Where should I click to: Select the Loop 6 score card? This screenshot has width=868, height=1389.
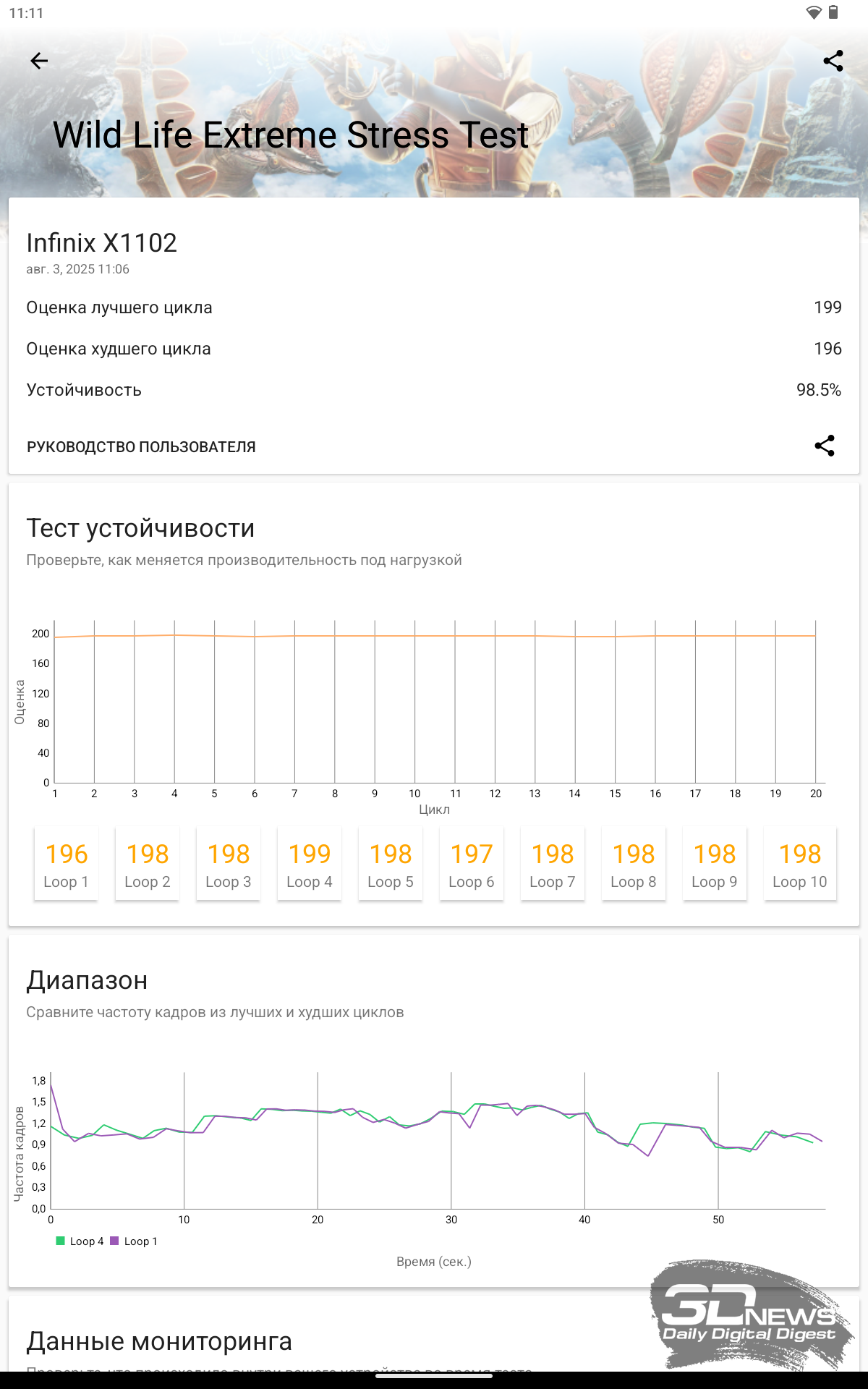click(x=471, y=864)
